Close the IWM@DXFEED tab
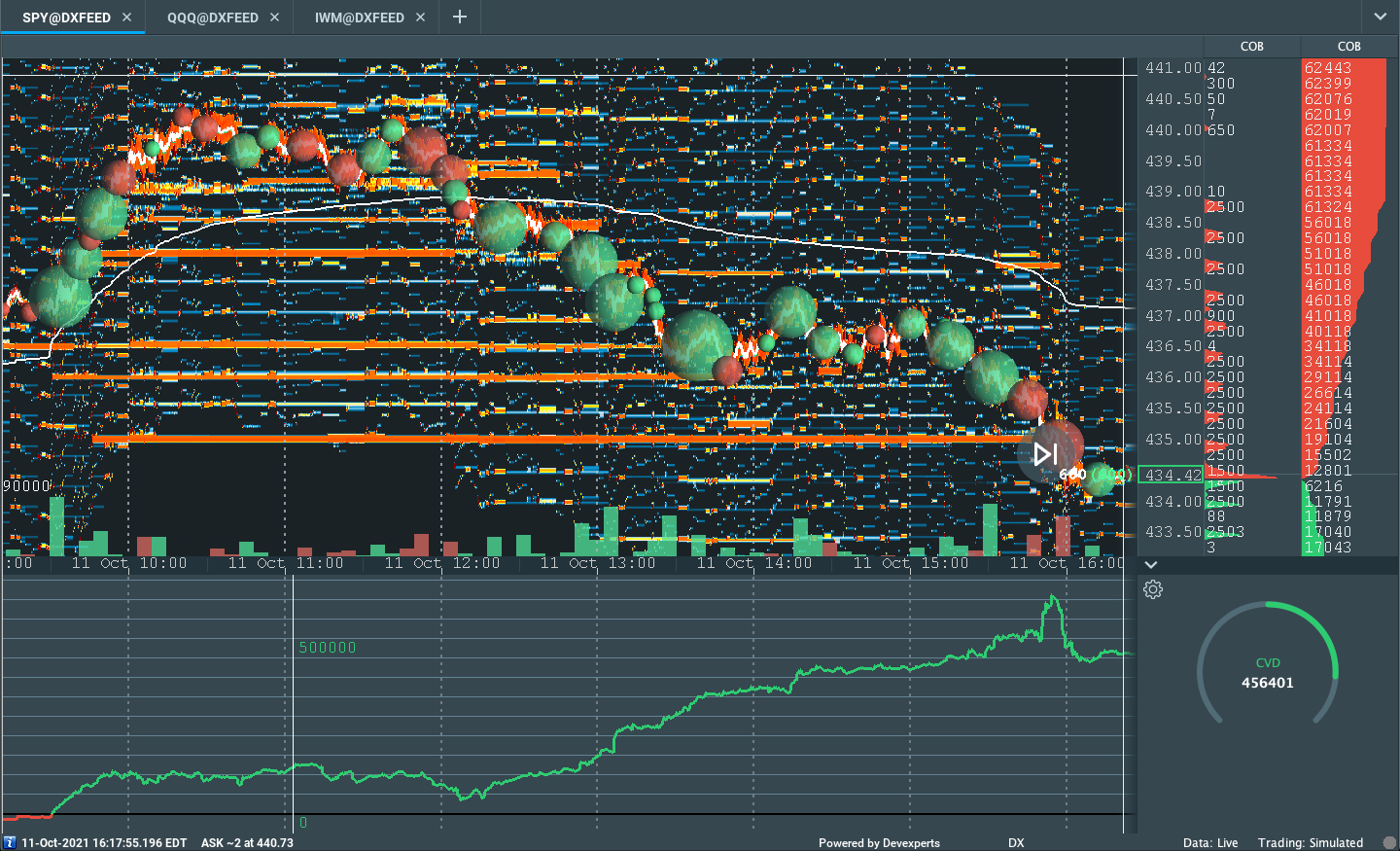Viewport: 1400px width, 851px height. (x=421, y=18)
